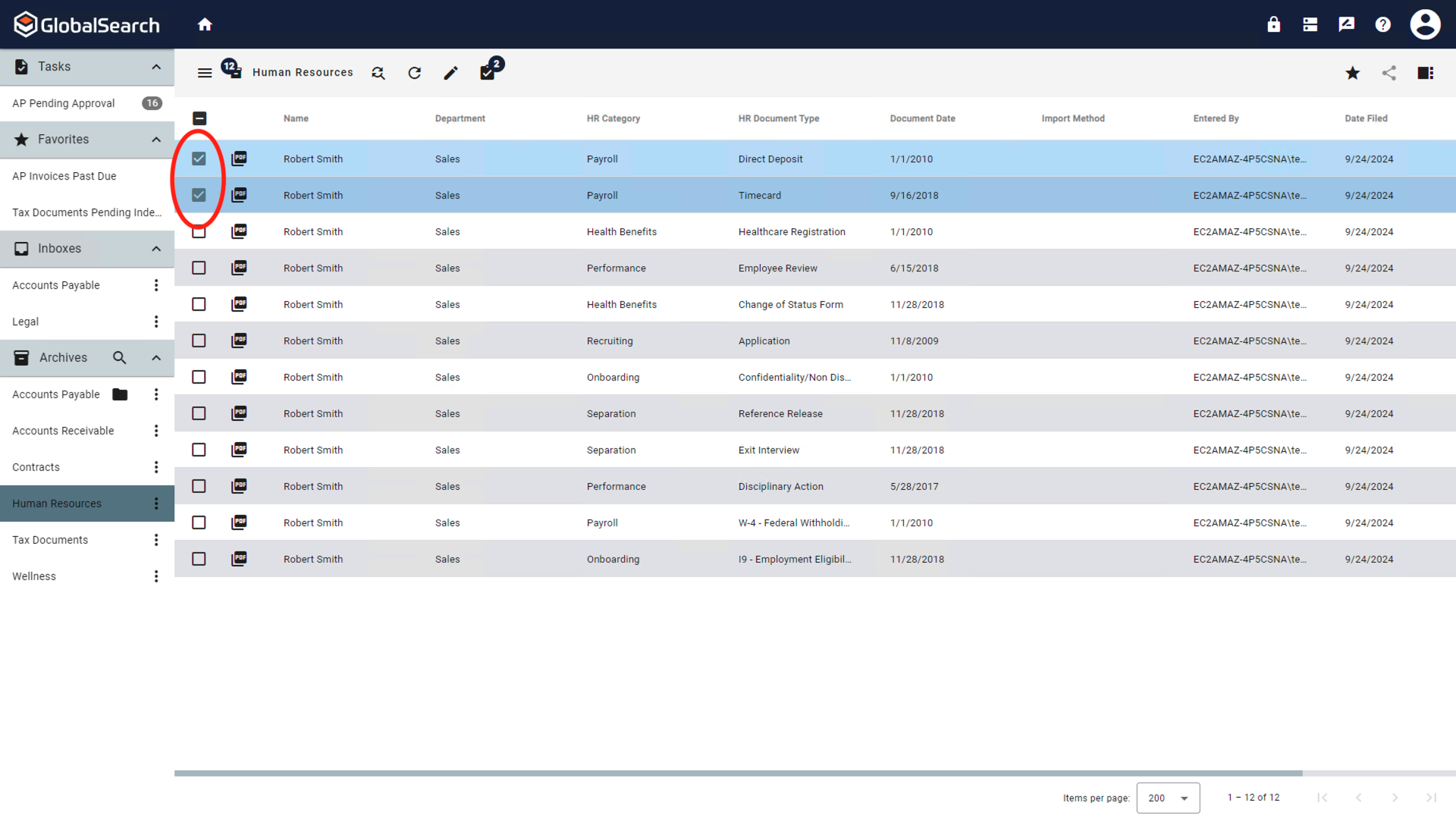Star this search as favorite
Viewport: 1456px width, 819px height.
pyautogui.click(x=1352, y=73)
